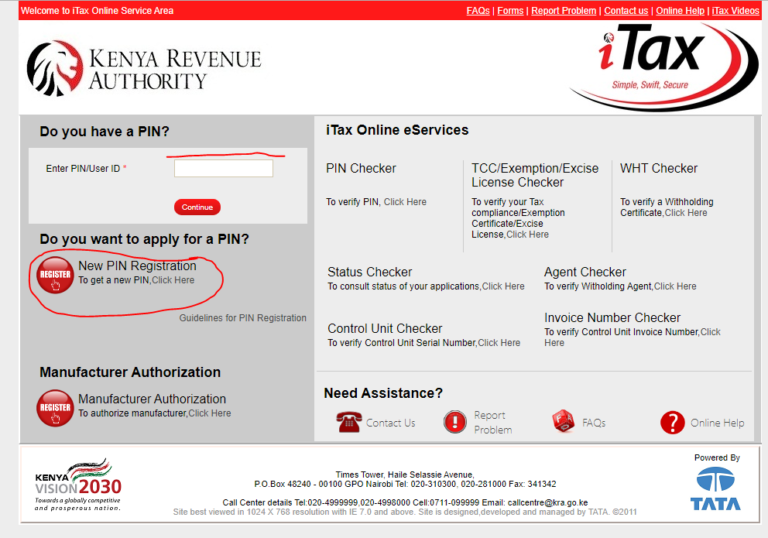Click 'Welcome to iTax Online Service Area' text
The height and width of the screenshot is (538, 768).
coord(97,11)
